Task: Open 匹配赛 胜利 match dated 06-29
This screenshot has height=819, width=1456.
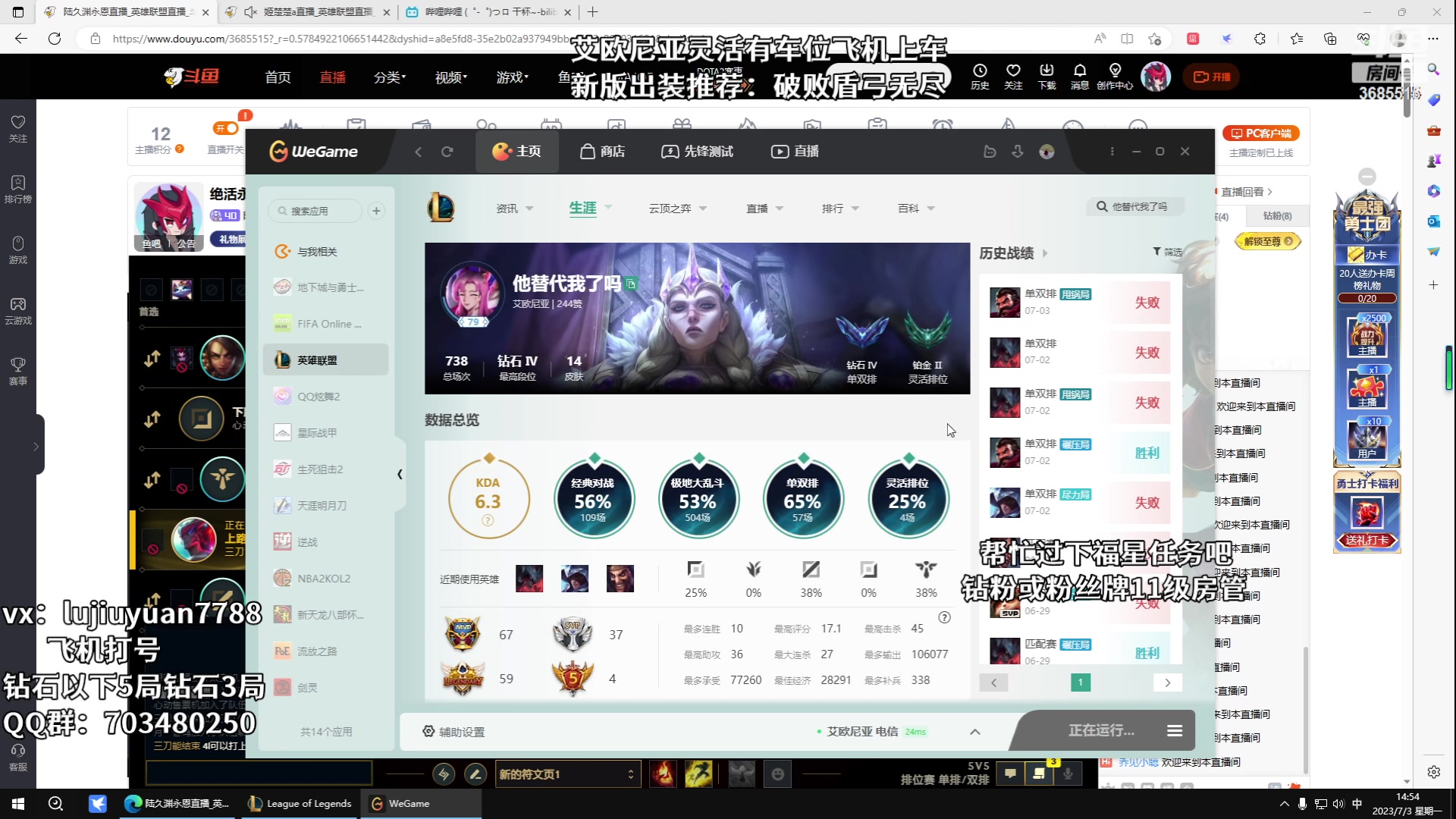Action: pyautogui.click(x=1080, y=651)
